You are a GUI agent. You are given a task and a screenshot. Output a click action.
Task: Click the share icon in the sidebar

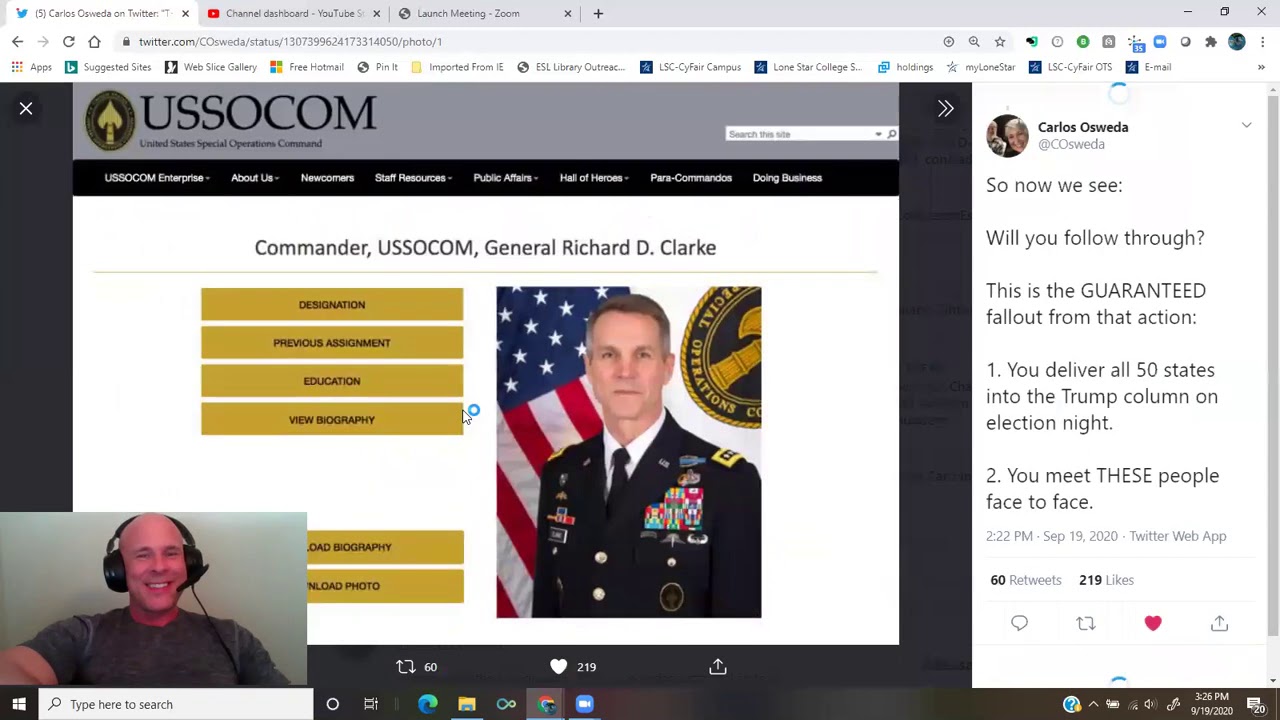pyautogui.click(x=1219, y=623)
